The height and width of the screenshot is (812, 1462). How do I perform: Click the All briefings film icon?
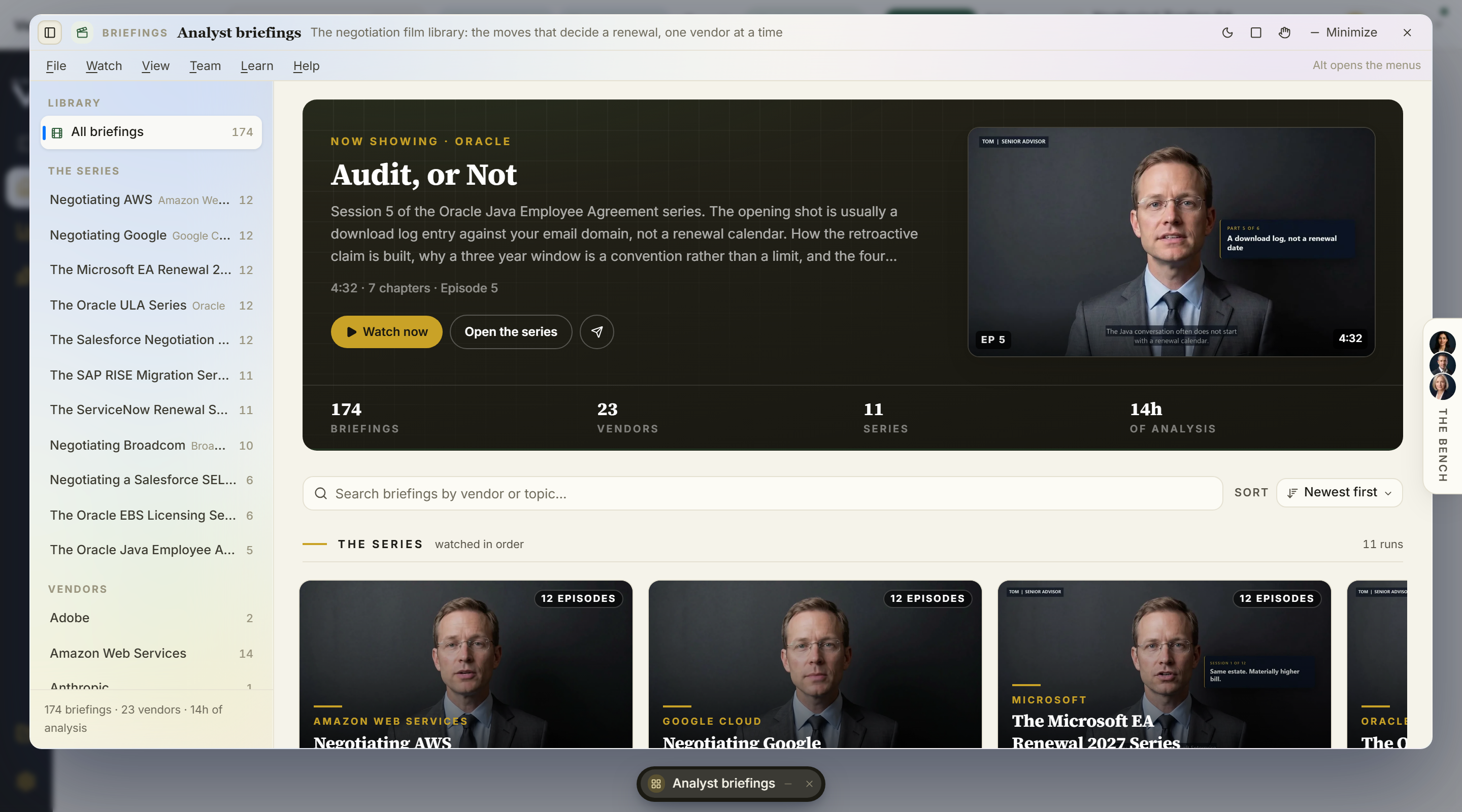coord(57,133)
